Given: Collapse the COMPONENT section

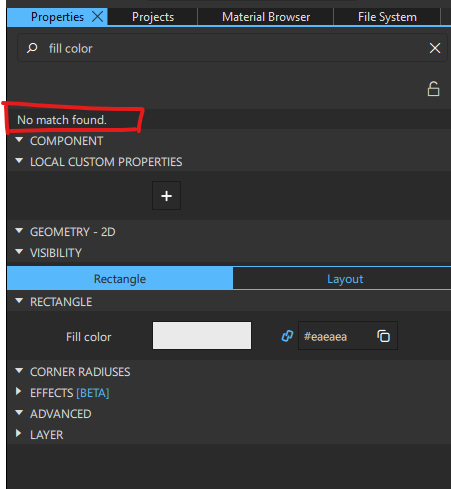Looking at the screenshot, I should point(19,140).
